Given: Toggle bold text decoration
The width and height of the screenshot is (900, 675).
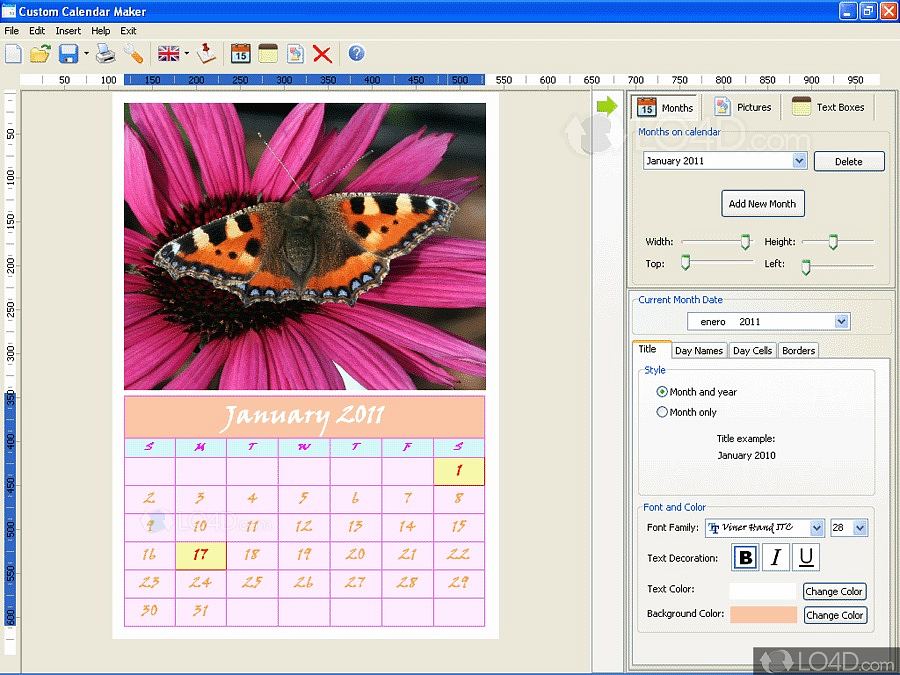Looking at the screenshot, I should (745, 558).
